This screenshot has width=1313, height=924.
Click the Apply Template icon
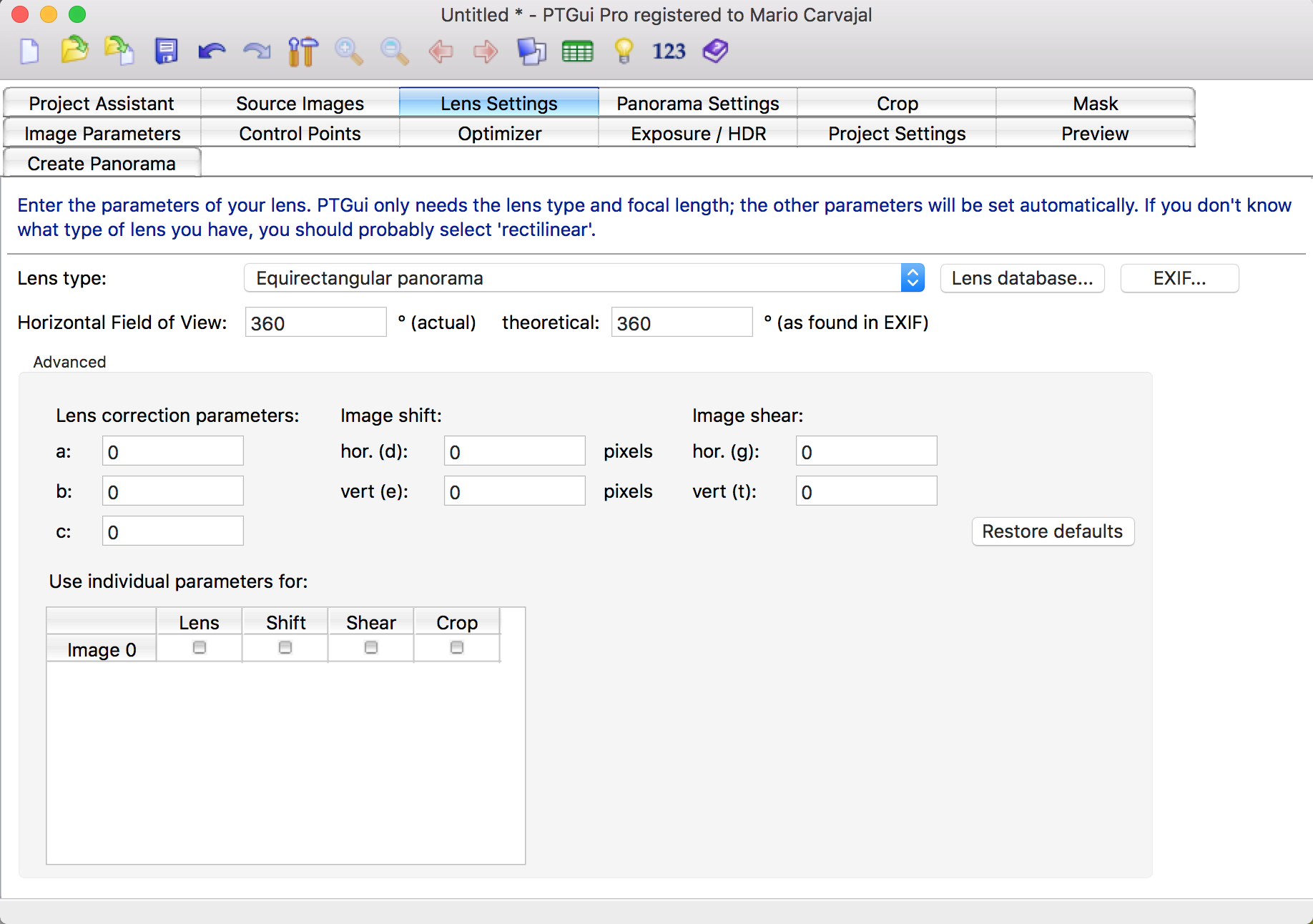119,51
